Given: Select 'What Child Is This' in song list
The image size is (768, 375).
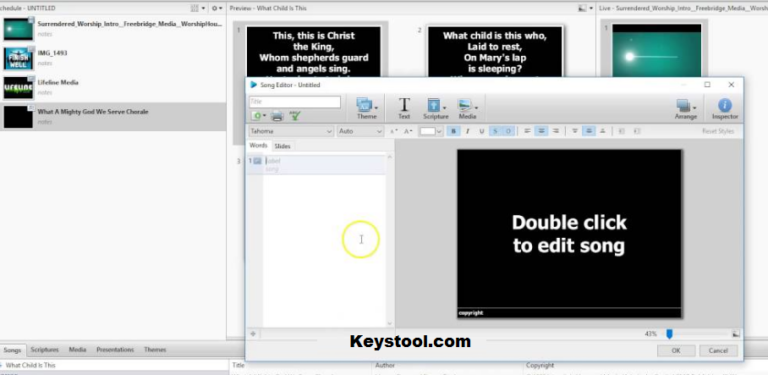Looking at the screenshot, I should [x=114, y=365].
